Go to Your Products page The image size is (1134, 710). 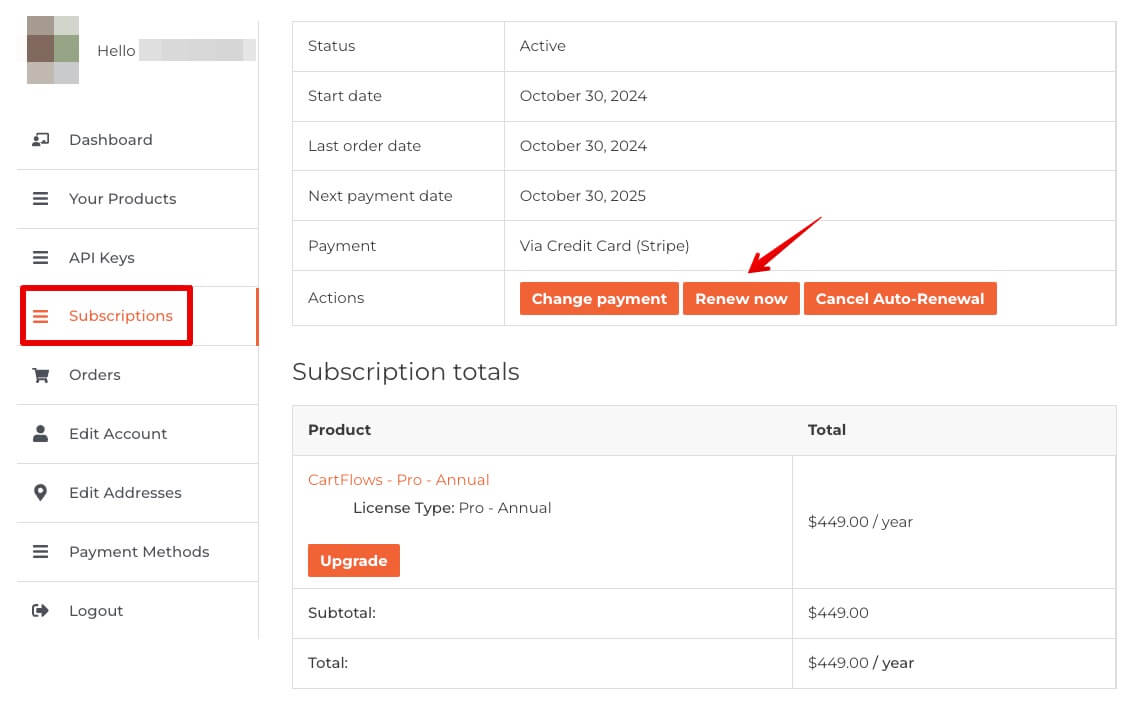(x=122, y=199)
